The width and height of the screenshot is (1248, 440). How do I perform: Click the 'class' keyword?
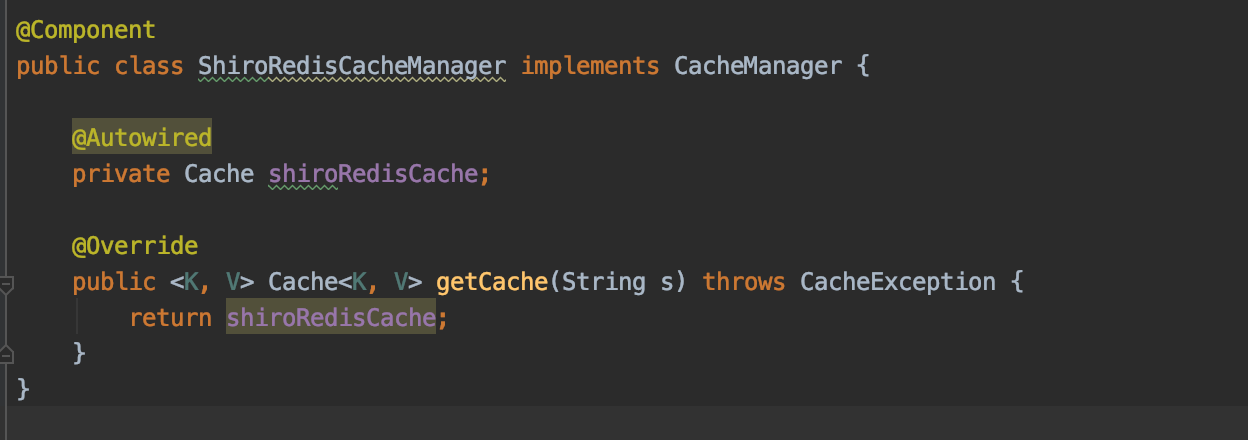pos(148,66)
